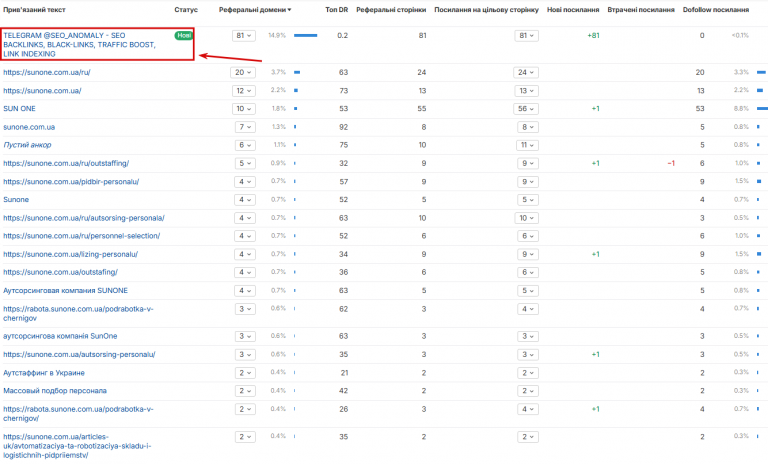Screen dimensions: 768x464
Task: Open anchor link ending /autsorsing-personalu/
Action: click(79, 355)
